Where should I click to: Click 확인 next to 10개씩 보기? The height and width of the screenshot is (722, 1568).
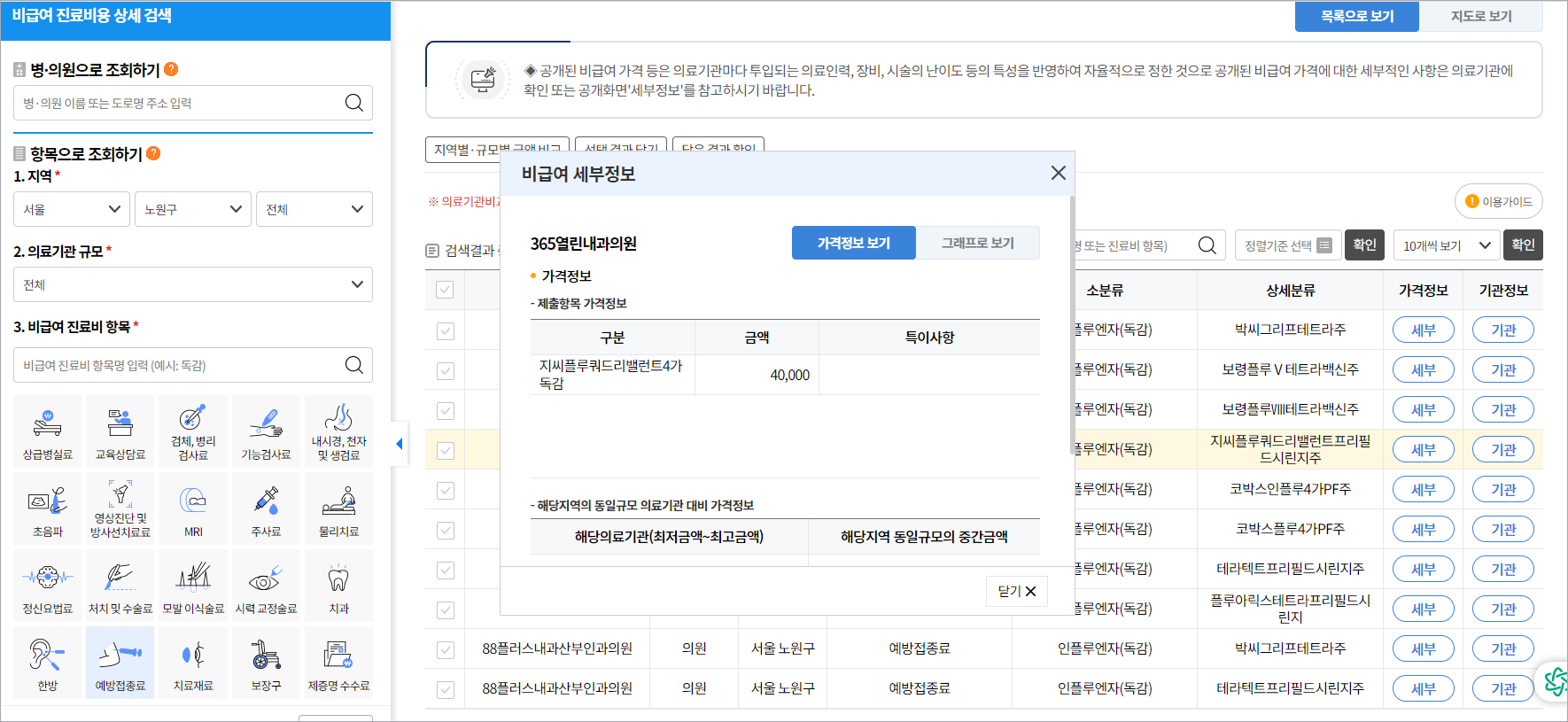pos(1523,245)
